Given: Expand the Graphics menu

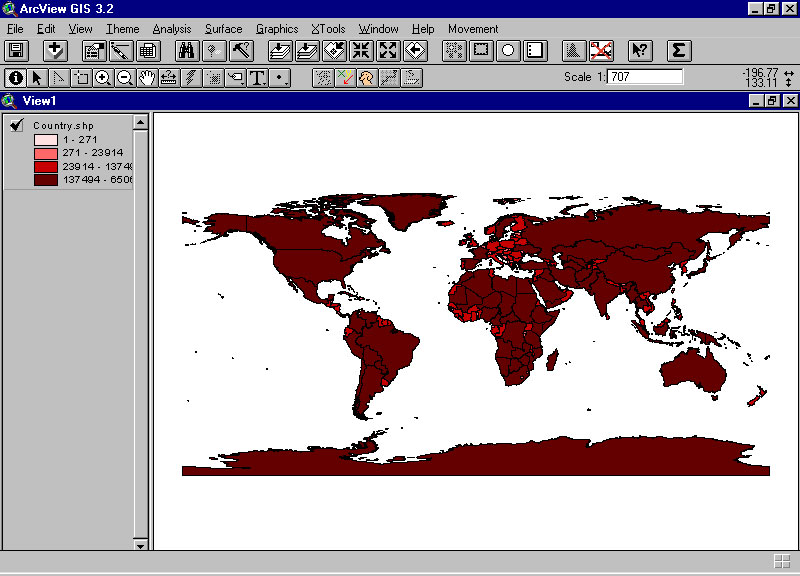Looking at the screenshot, I should 277,29.
